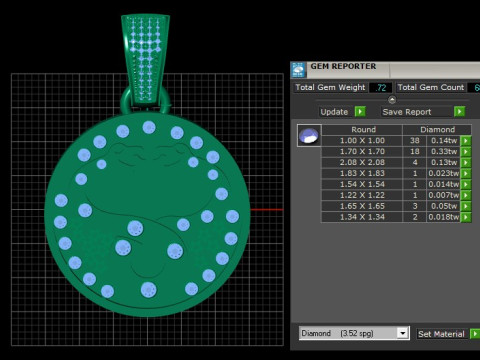This screenshot has width=480, height=360.
Task: Click the Update button label
Action: tap(334, 112)
